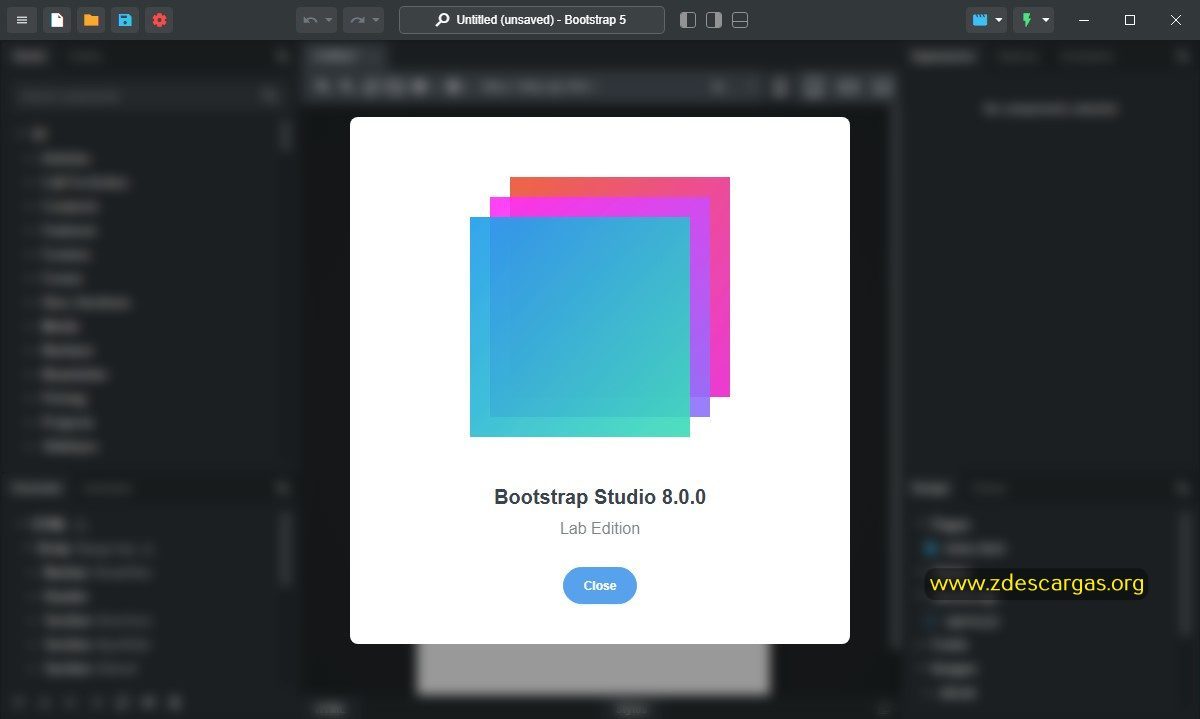1200x719 pixels.
Task: Create a new design with the page icon
Action: pyautogui.click(x=57, y=20)
